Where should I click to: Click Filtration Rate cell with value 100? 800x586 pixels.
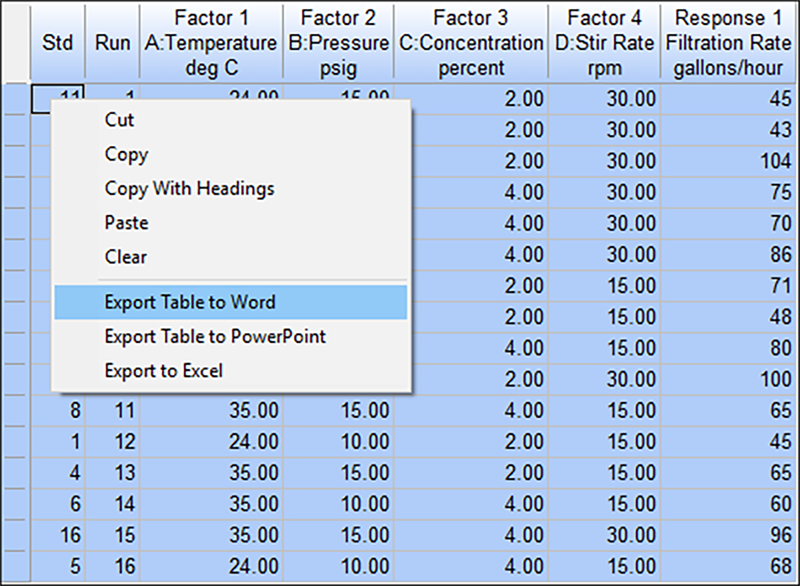click(728, 379)
